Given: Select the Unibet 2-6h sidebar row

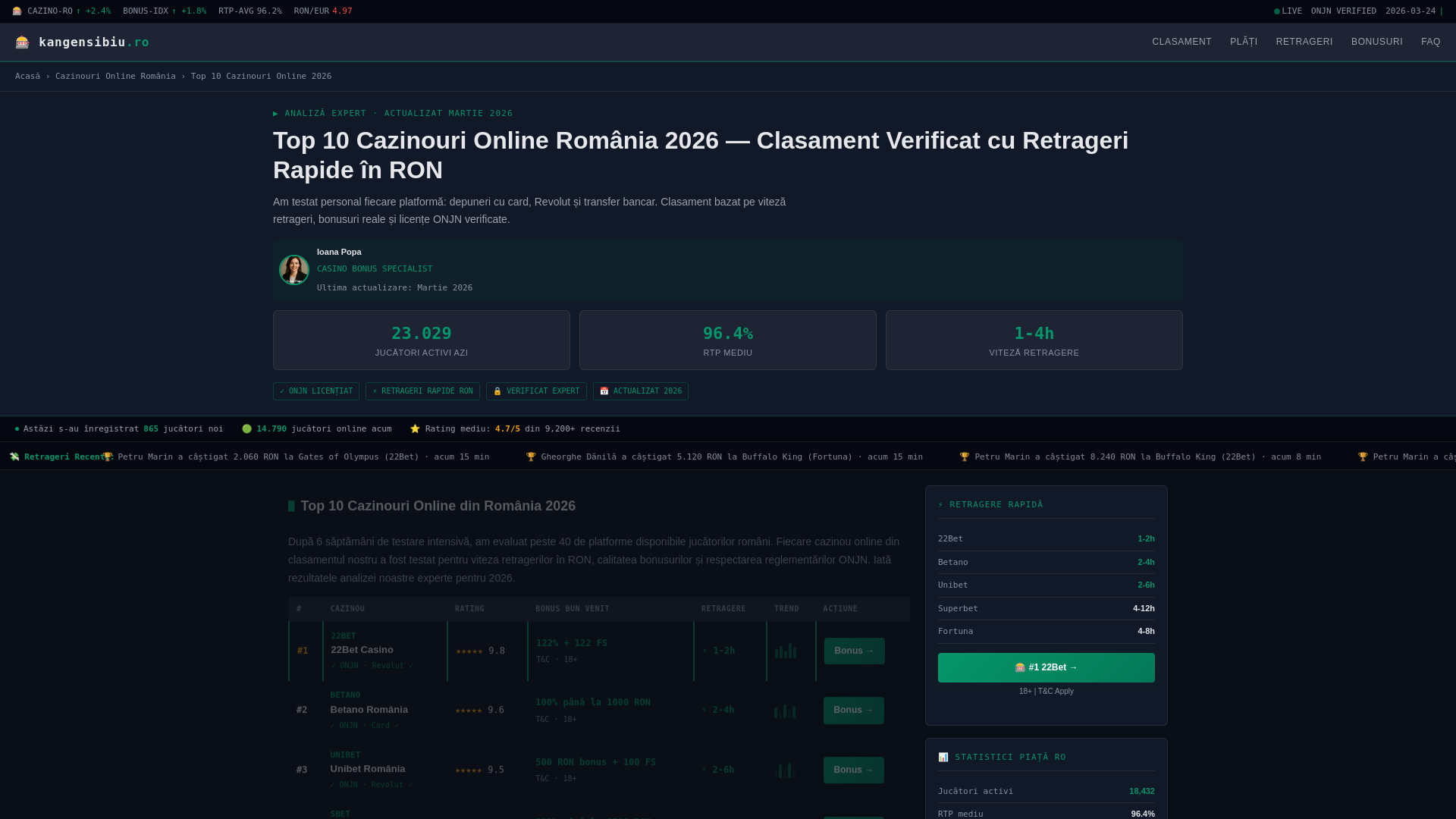Looking at the screenshot, I should coord(1046,585).
